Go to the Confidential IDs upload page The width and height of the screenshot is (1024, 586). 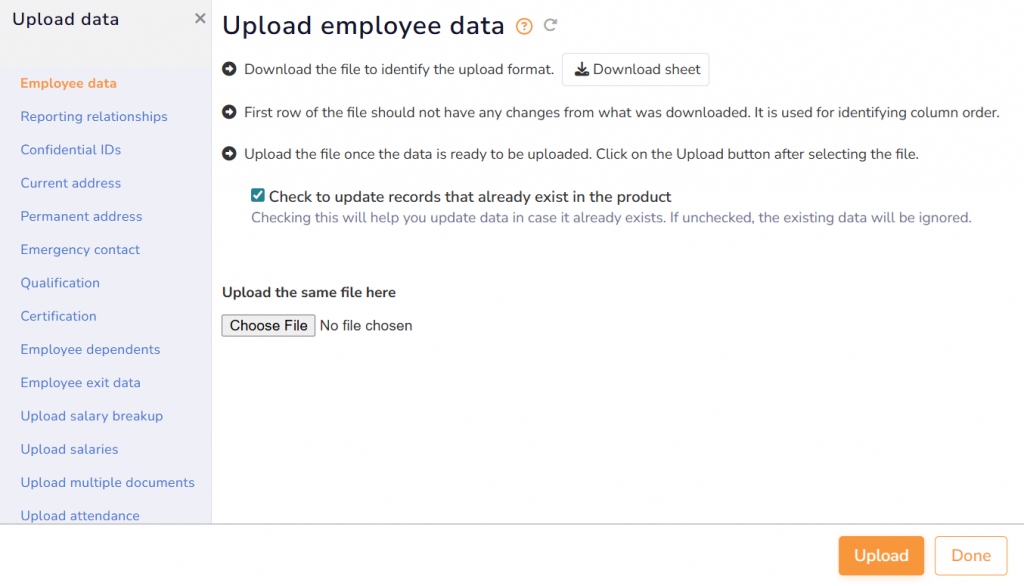tap(70, 149)
